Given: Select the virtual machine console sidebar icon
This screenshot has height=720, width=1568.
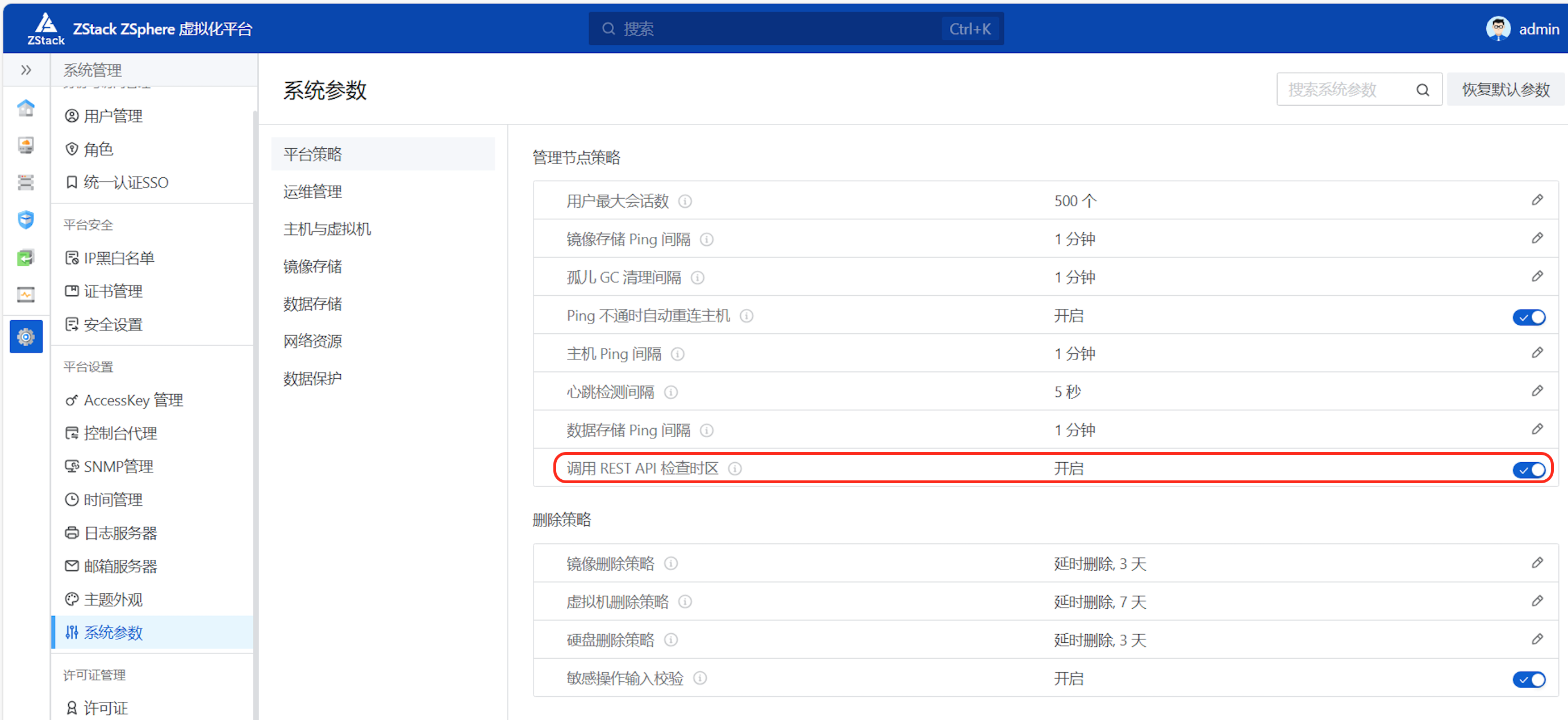Looking at the screenshot, I should pyautogui.click(x=26, y=145).
